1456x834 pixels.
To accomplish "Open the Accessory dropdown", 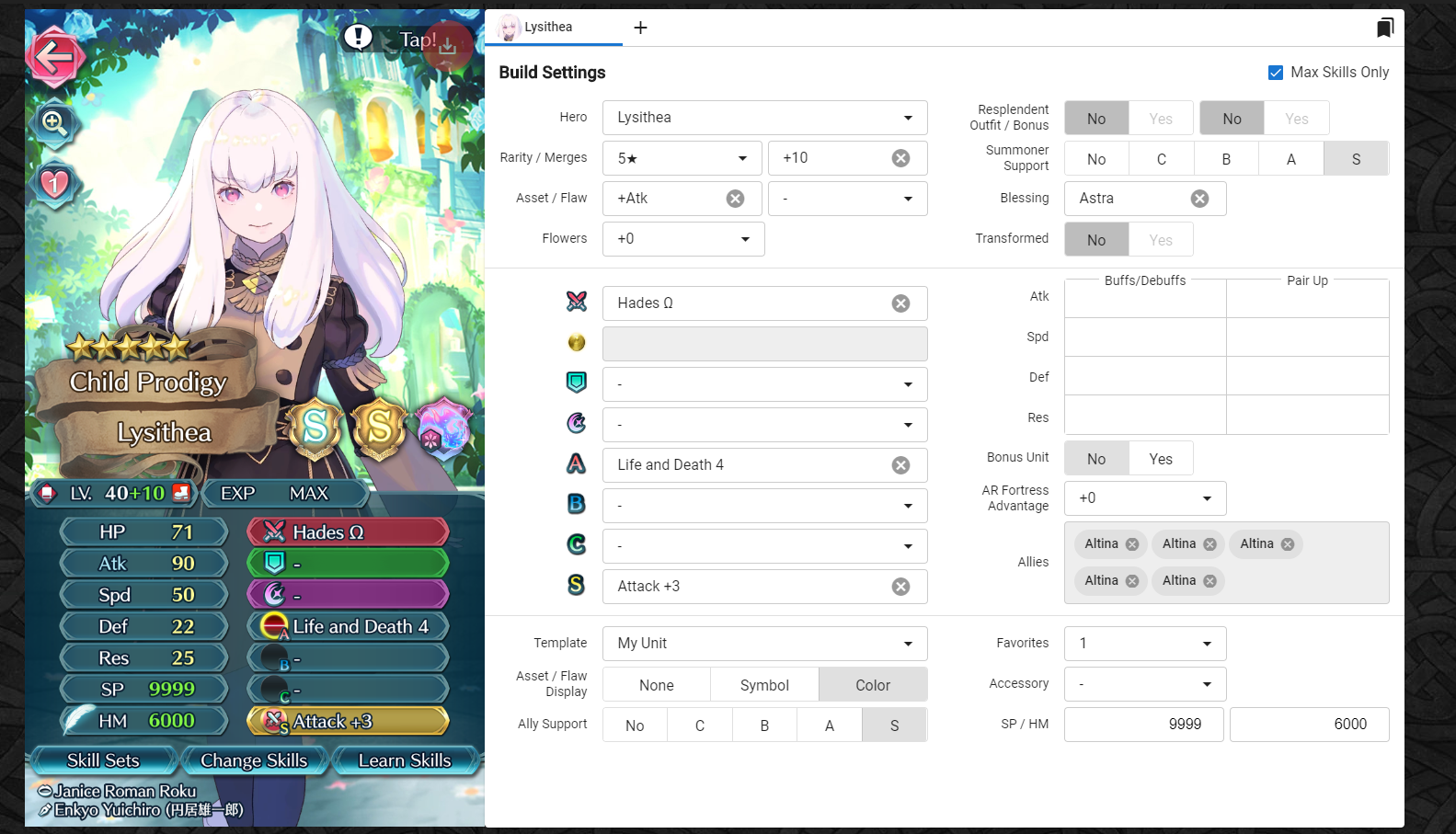I will point(1145,684).
